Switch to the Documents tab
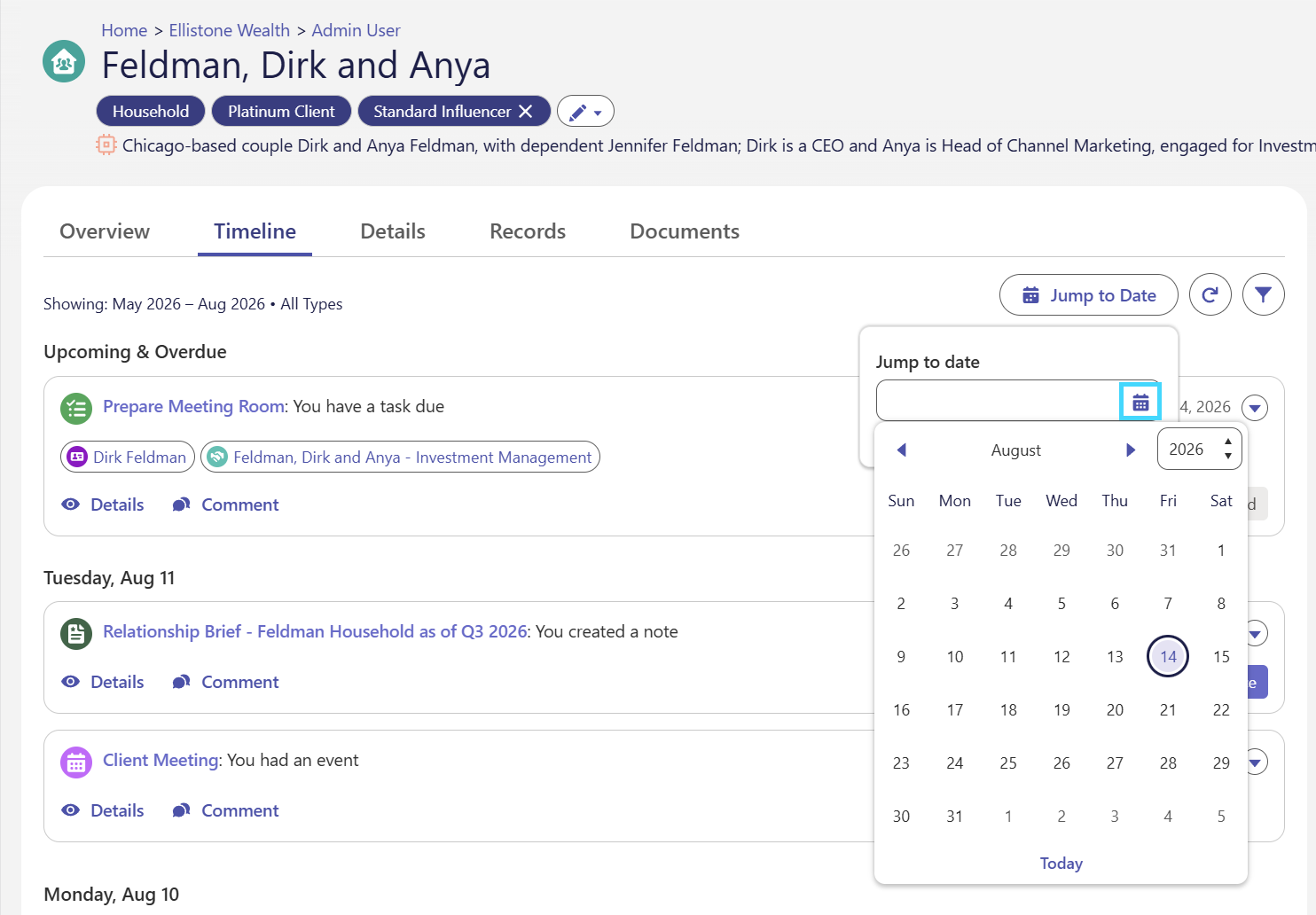The image size is (1316, 915). point(685,231)
